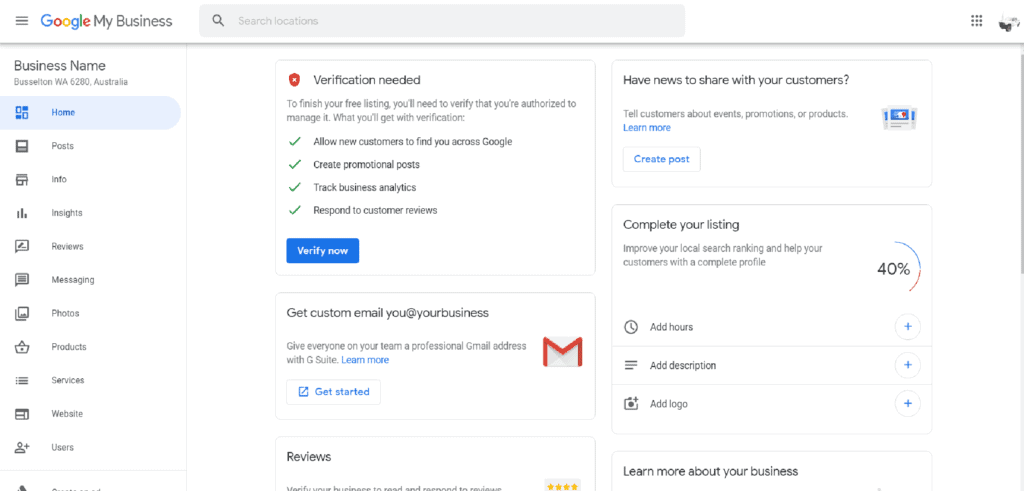Open the Google apps grid
The width and height of the screenshot is (1024, 491).
click(x=976, y=21)
